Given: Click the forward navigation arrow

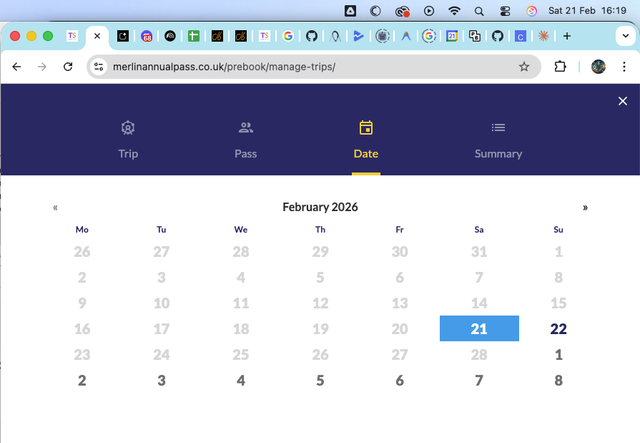Looking at the screenshot, I should point(42,67).
